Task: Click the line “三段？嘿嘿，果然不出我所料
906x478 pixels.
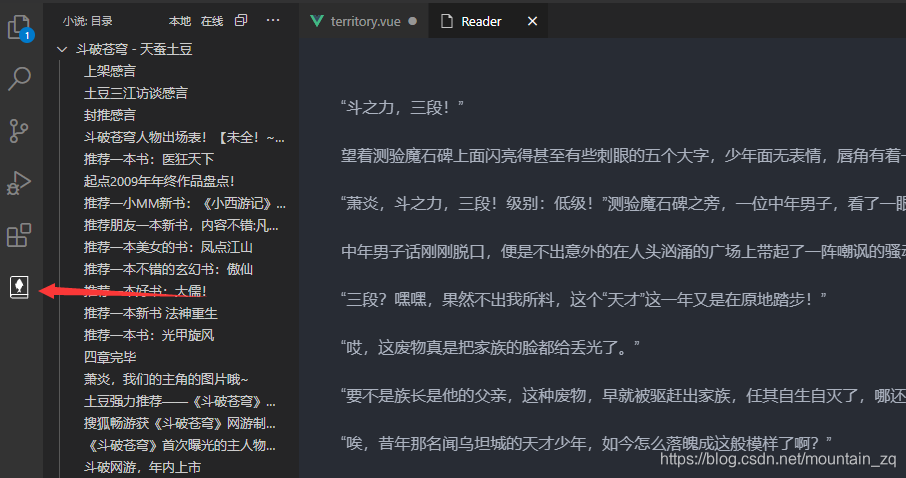Action: pos(584,299)
